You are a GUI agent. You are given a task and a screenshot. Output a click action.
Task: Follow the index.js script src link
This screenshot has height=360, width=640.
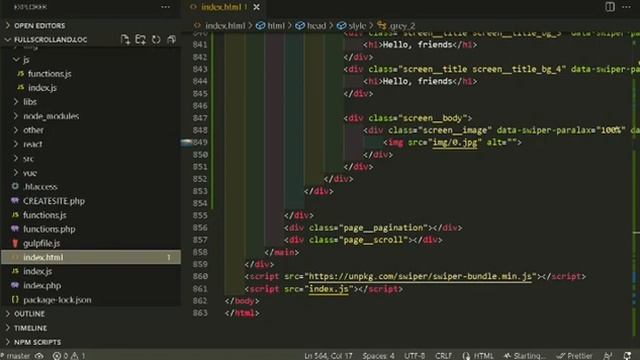click(x=329, y=289)
